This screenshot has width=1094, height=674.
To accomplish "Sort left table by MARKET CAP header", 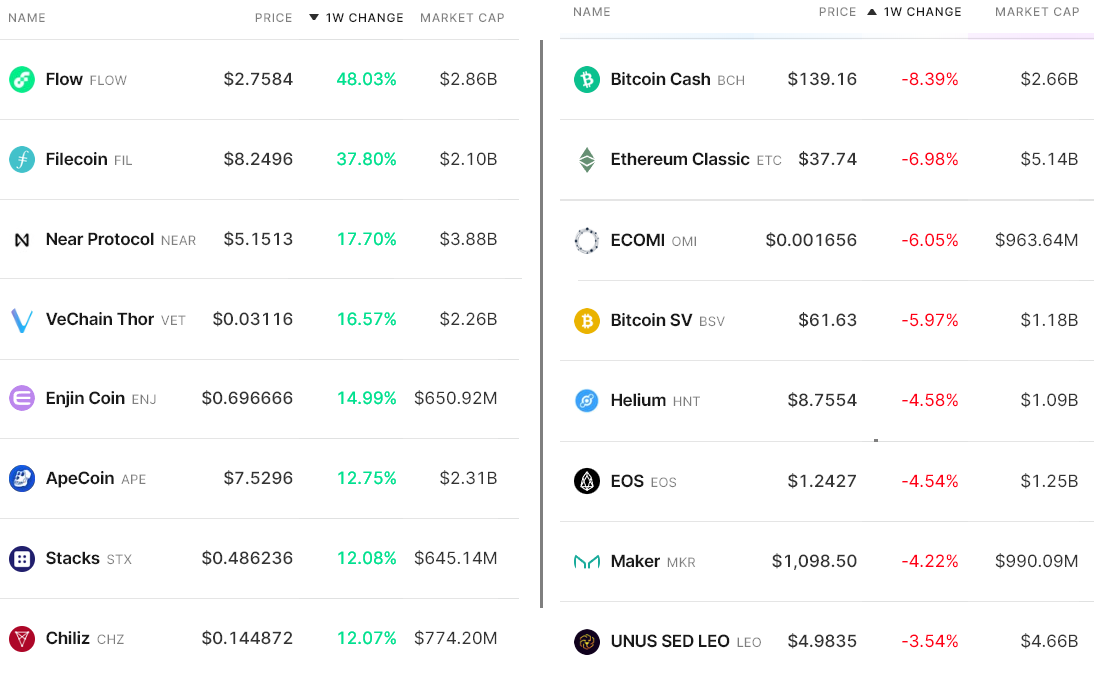I will point(462,17).
